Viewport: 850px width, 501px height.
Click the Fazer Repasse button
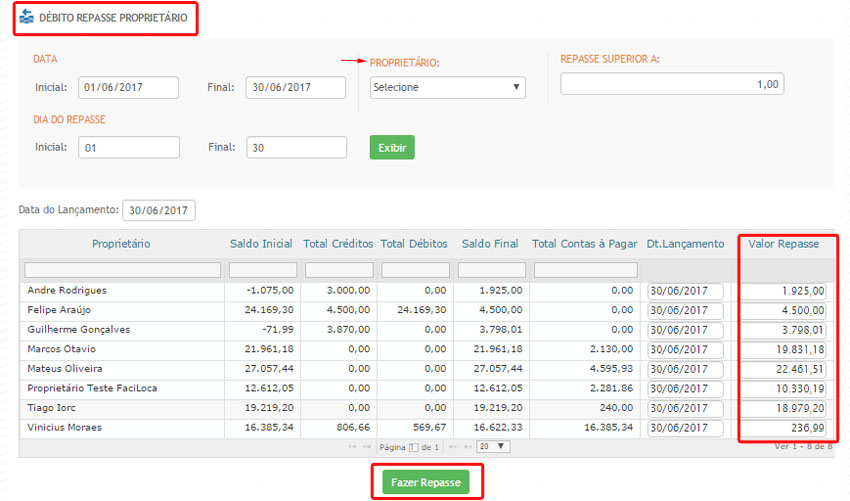[x=426, y=482]
